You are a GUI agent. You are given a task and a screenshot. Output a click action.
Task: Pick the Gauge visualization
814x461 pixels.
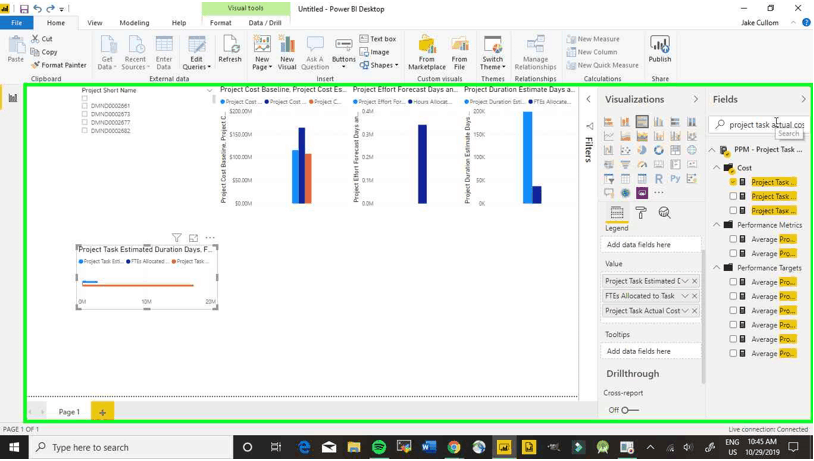[642, 165]
